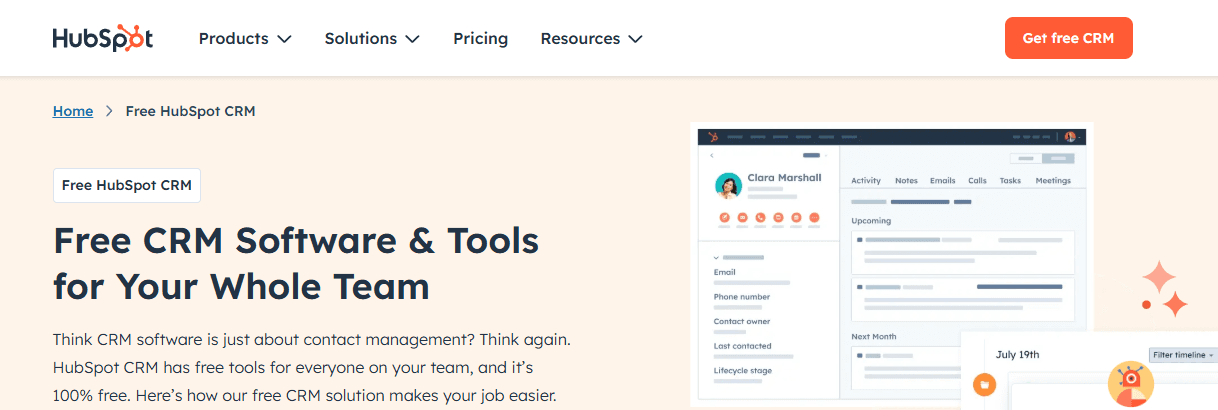Click the Free CRM Software & Tools heading

click(x=296, y=263)
